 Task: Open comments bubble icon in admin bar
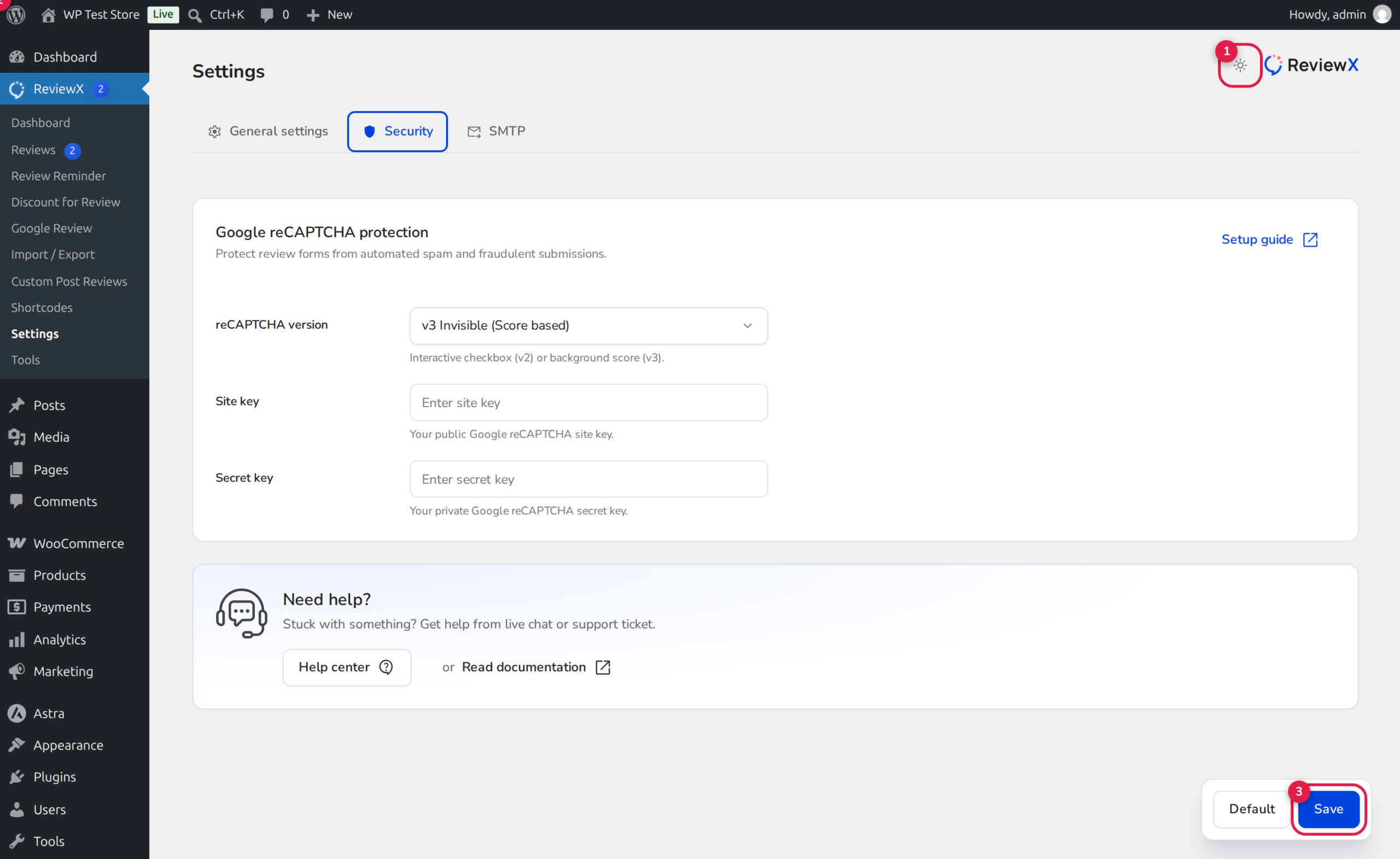pos(266,15)
